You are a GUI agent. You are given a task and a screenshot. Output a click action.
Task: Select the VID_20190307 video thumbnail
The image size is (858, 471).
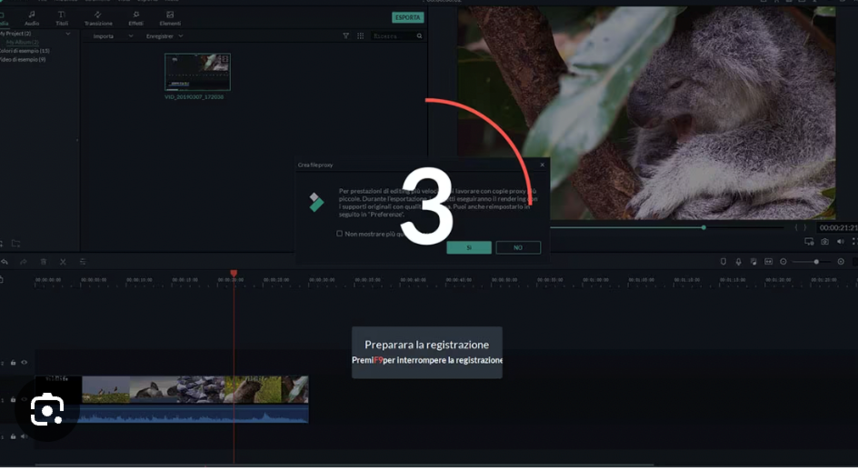(197, 71)
